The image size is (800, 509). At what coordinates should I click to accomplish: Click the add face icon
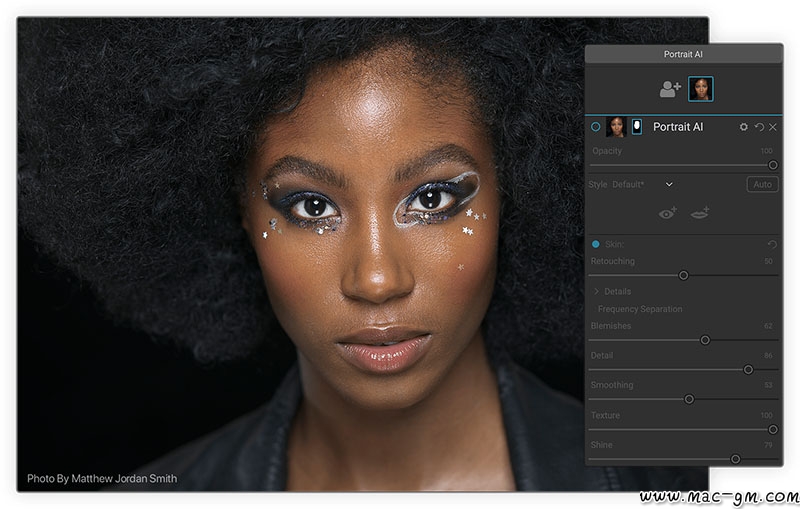click(670, 89)
